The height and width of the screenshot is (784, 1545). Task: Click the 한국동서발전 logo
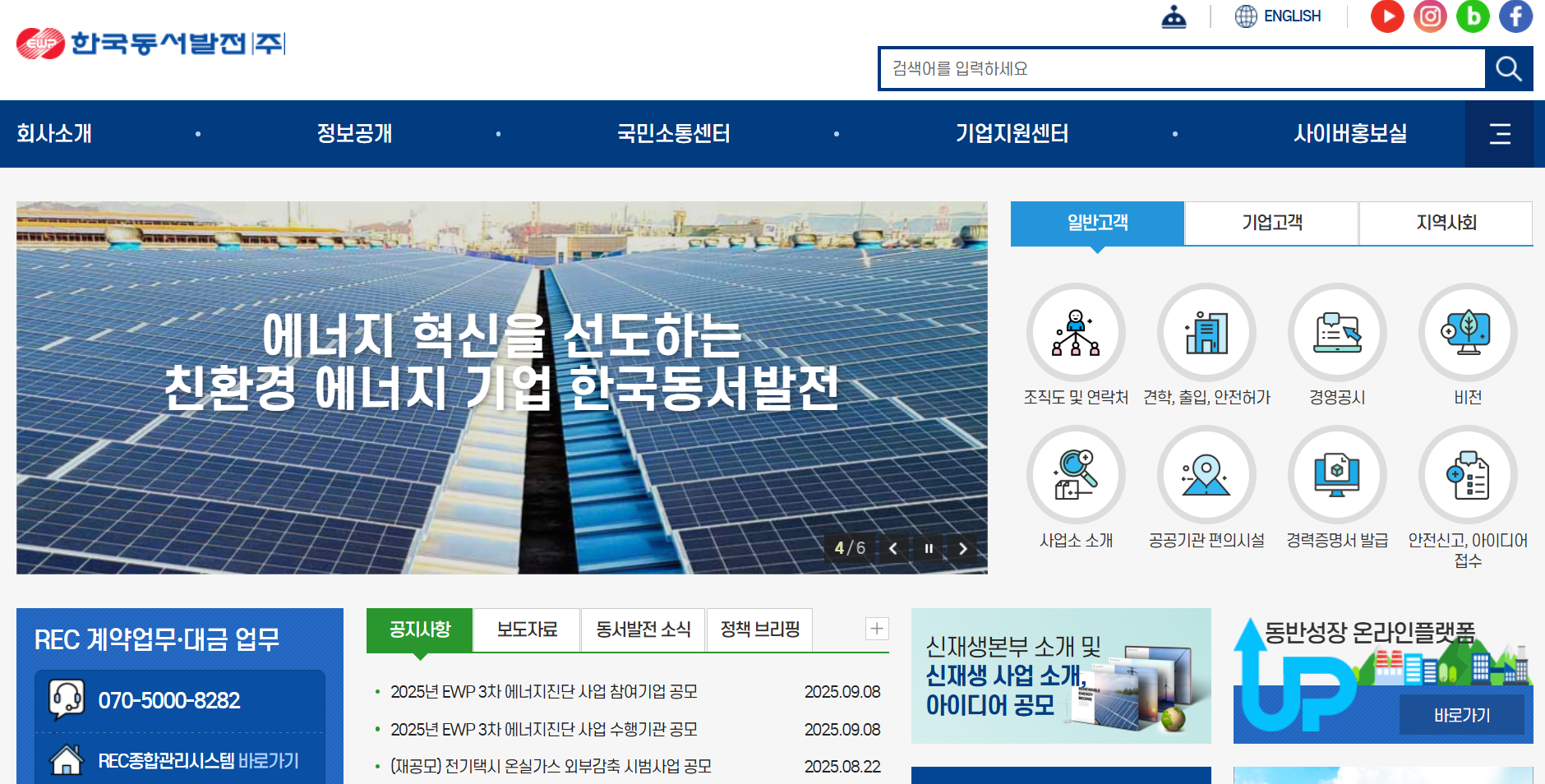click(150, 43)
